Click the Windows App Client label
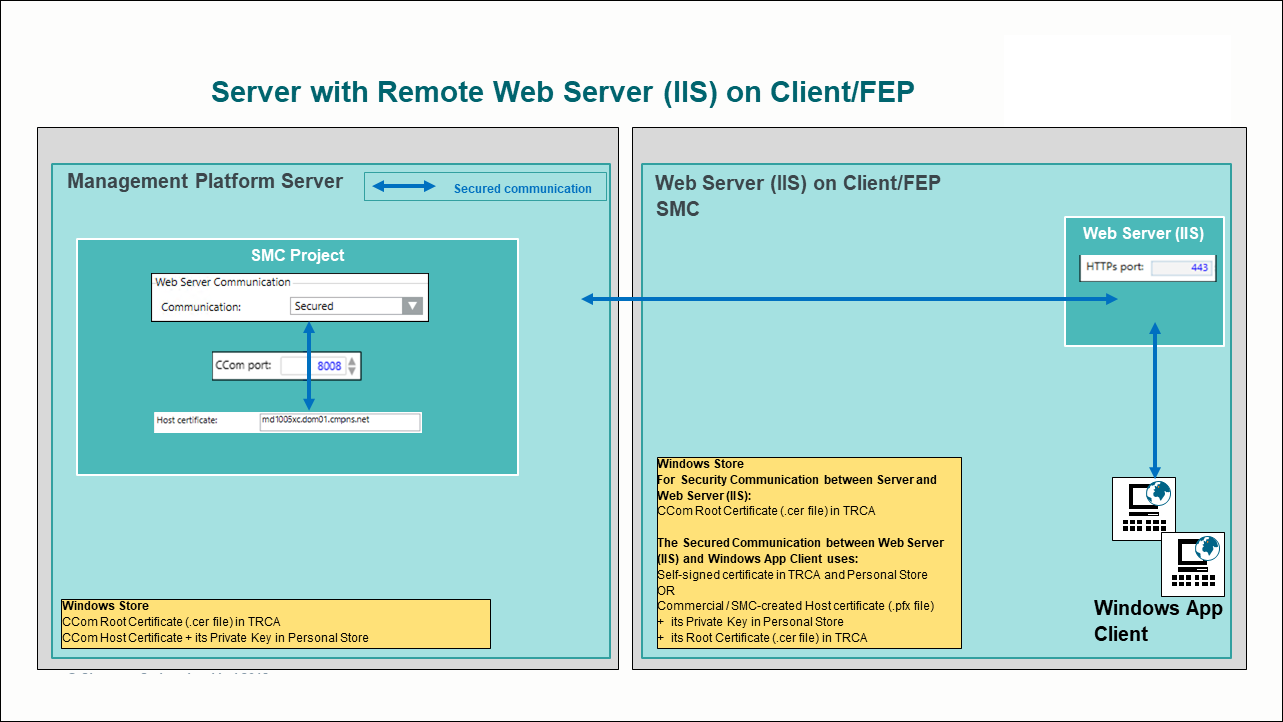The width and height of the screenshot is (1283, 722). point(1157,621)
